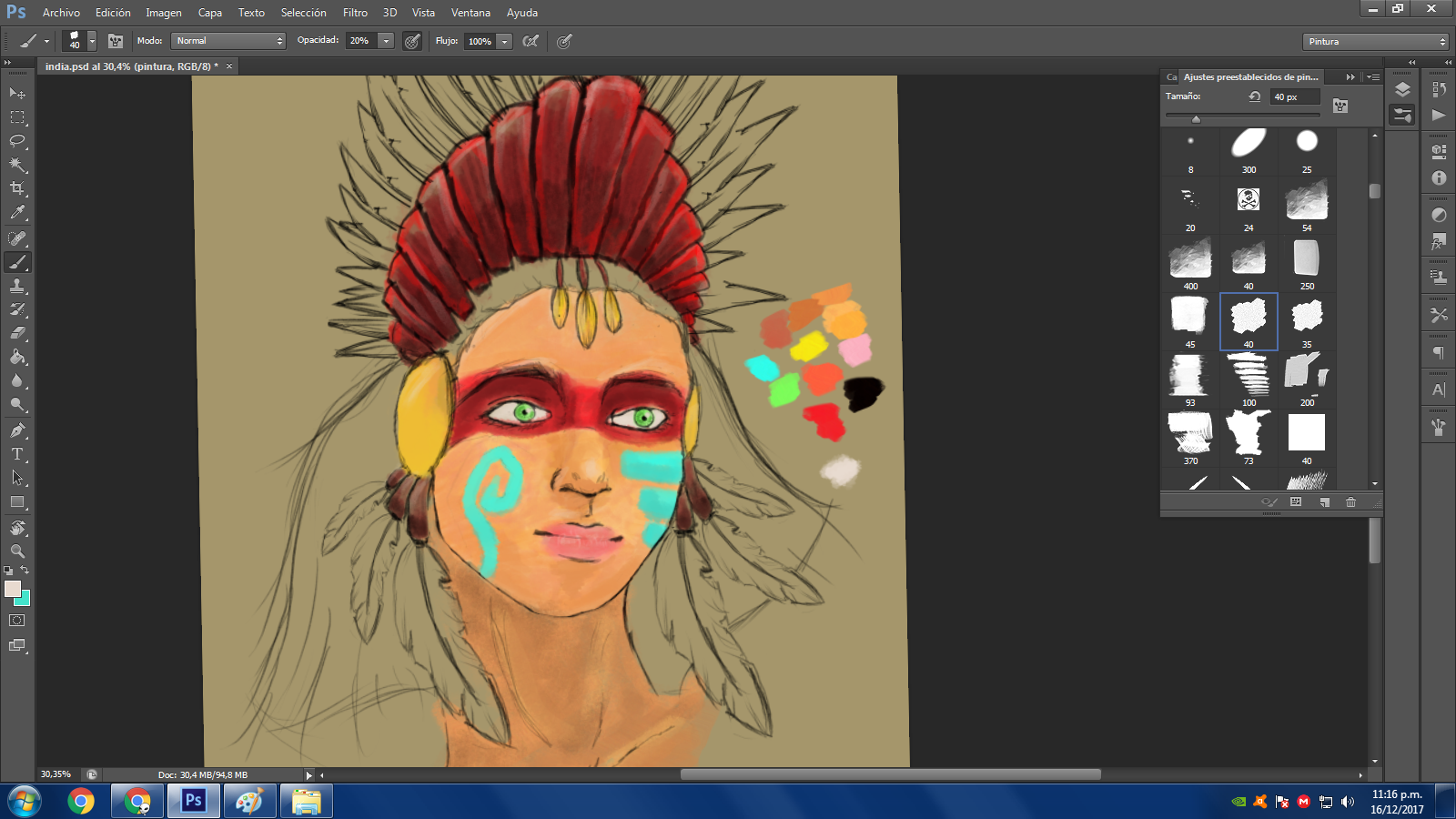The image size is (1456, 819).
Task: Select the Dodge tool
Action: (17, 404)
